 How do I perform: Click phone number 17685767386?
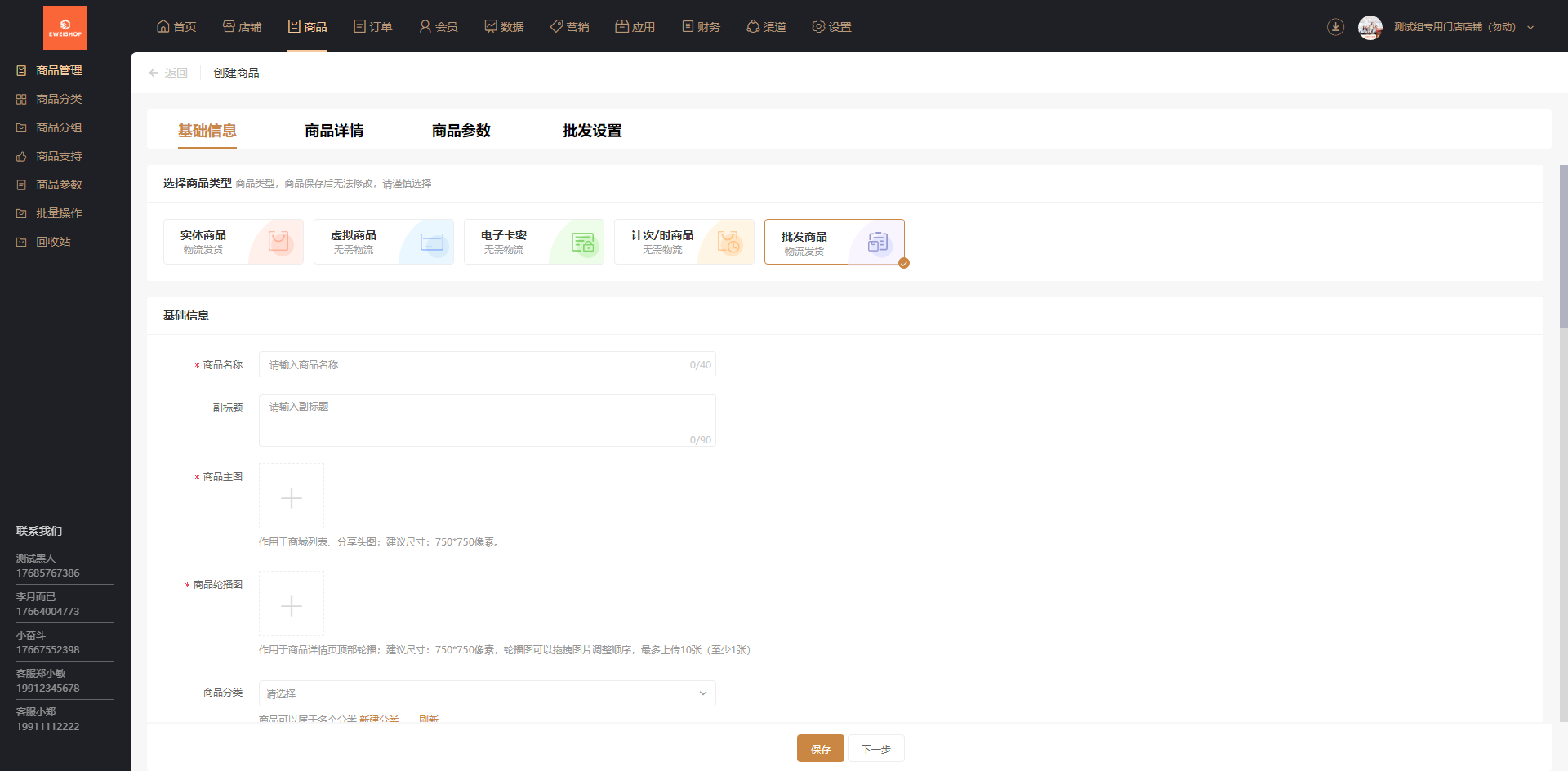pyautogui.click(x=48, y=573)
